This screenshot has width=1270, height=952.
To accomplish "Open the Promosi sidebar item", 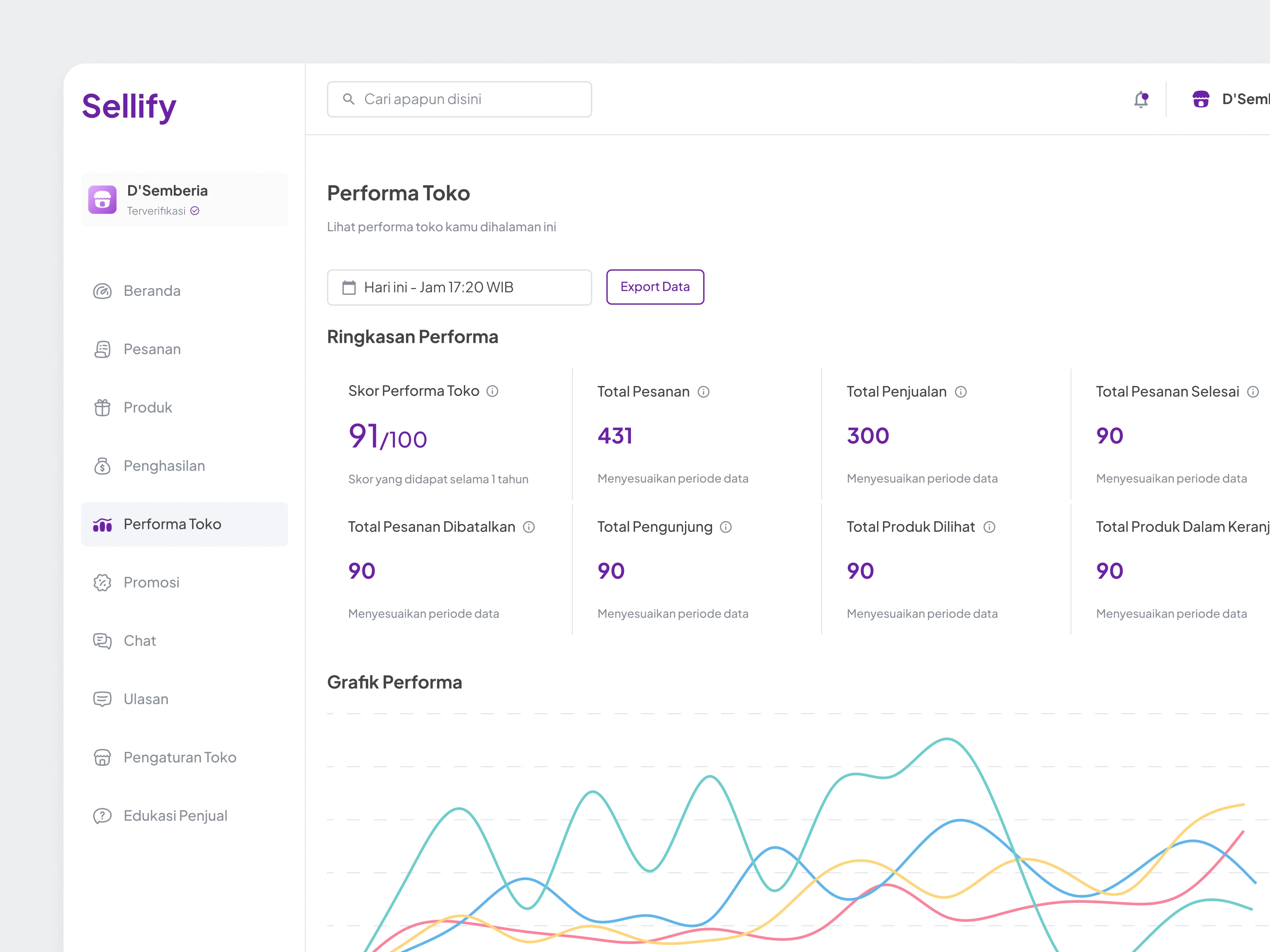I will pyautogui.click(x=152, y=582).
